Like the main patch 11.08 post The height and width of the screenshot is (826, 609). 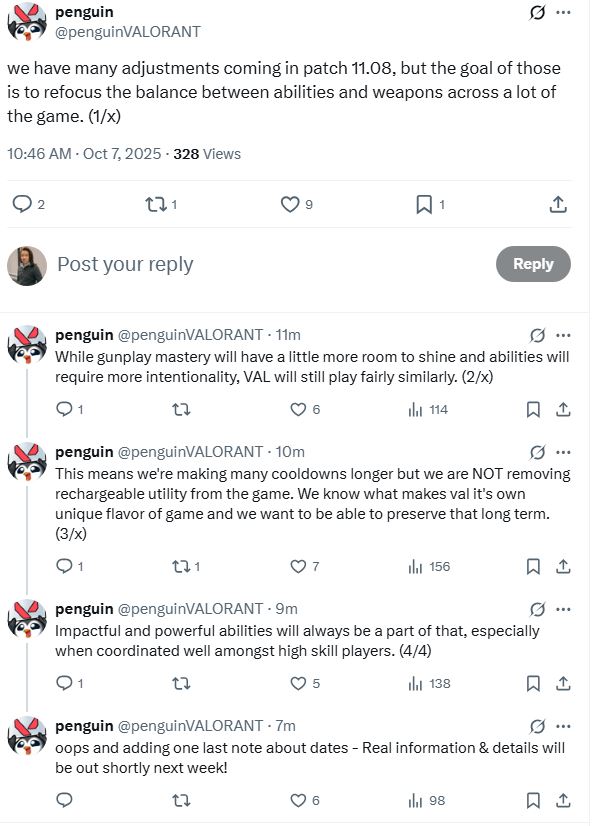click(x=290, y=204)
